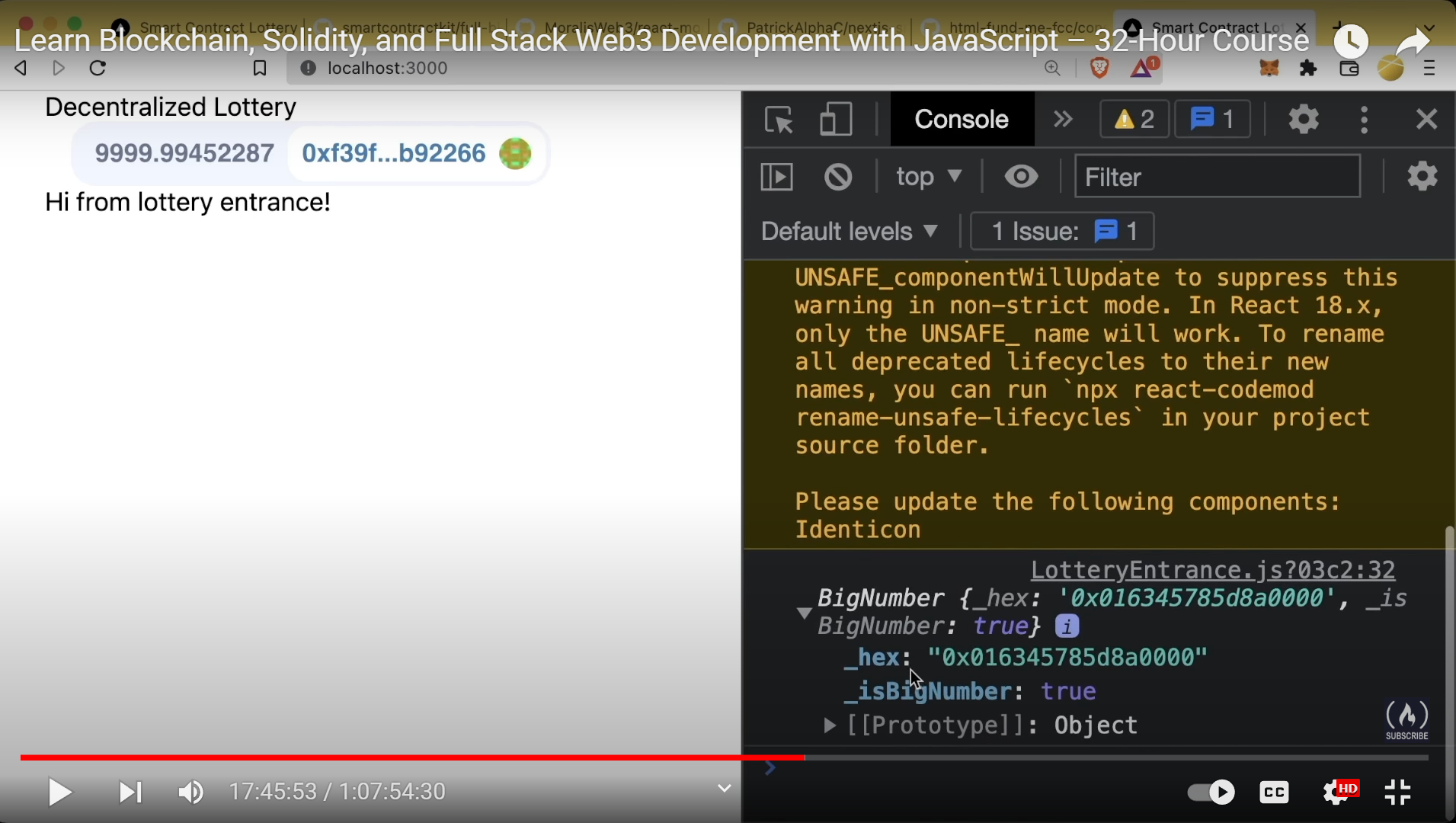Collapse the BigNumber object
The image size is (1456, 823).
tap(804, 613)
